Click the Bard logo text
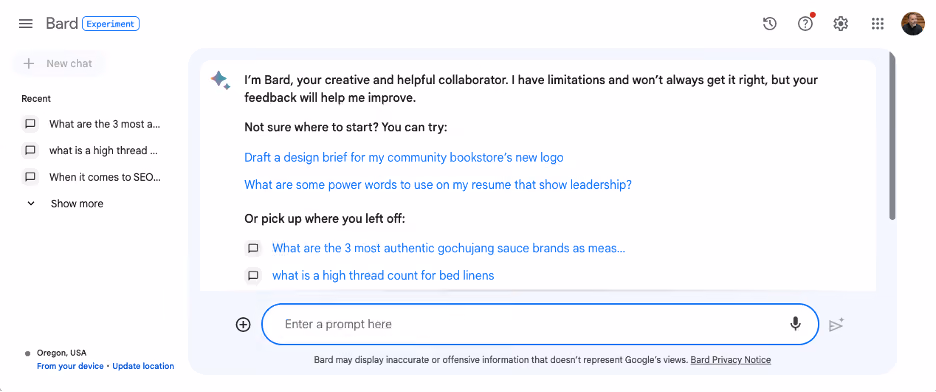The width and height of the screenshot is (936, 392). pyautogui.click(x=61, y=24)
